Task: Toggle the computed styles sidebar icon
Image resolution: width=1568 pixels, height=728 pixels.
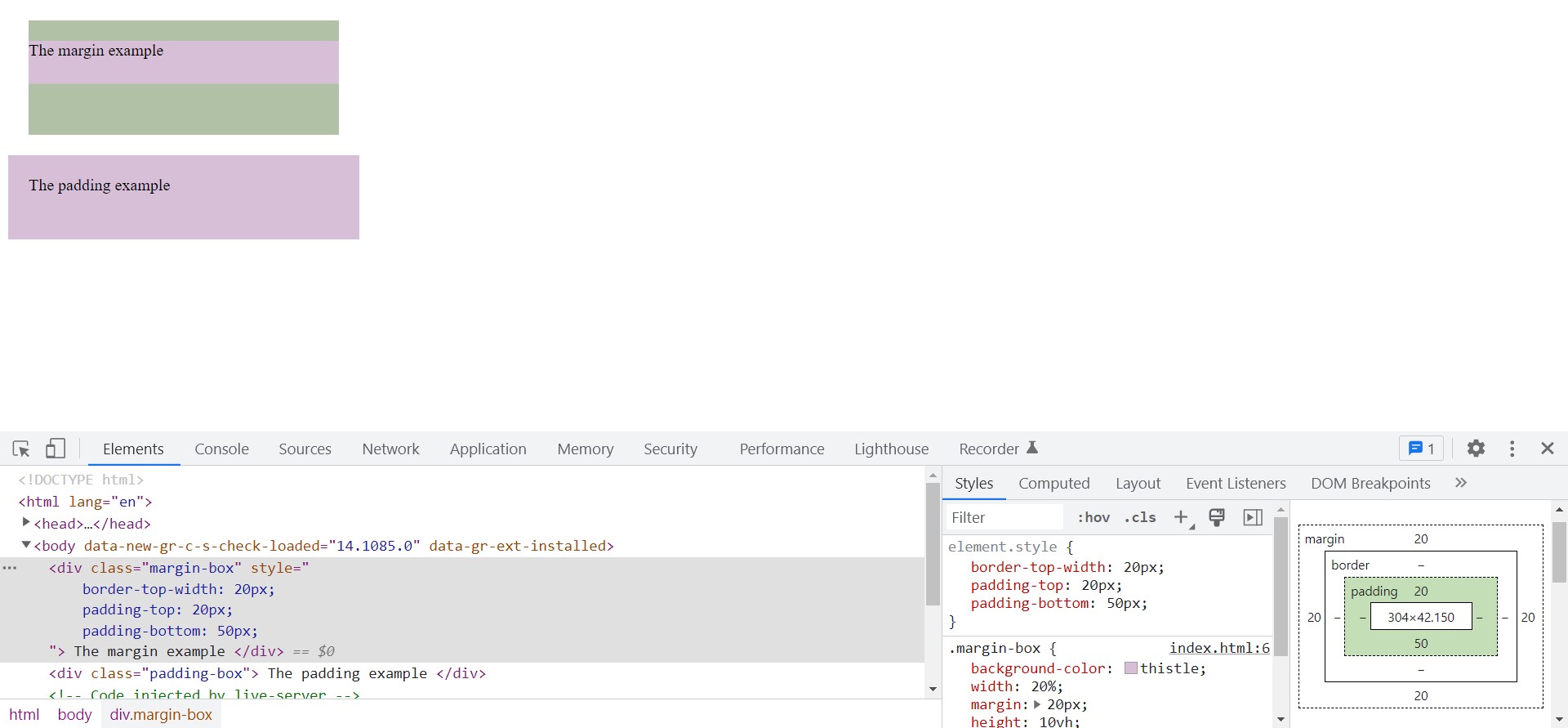Action: pyautogui.click(x=1253, y=517)
